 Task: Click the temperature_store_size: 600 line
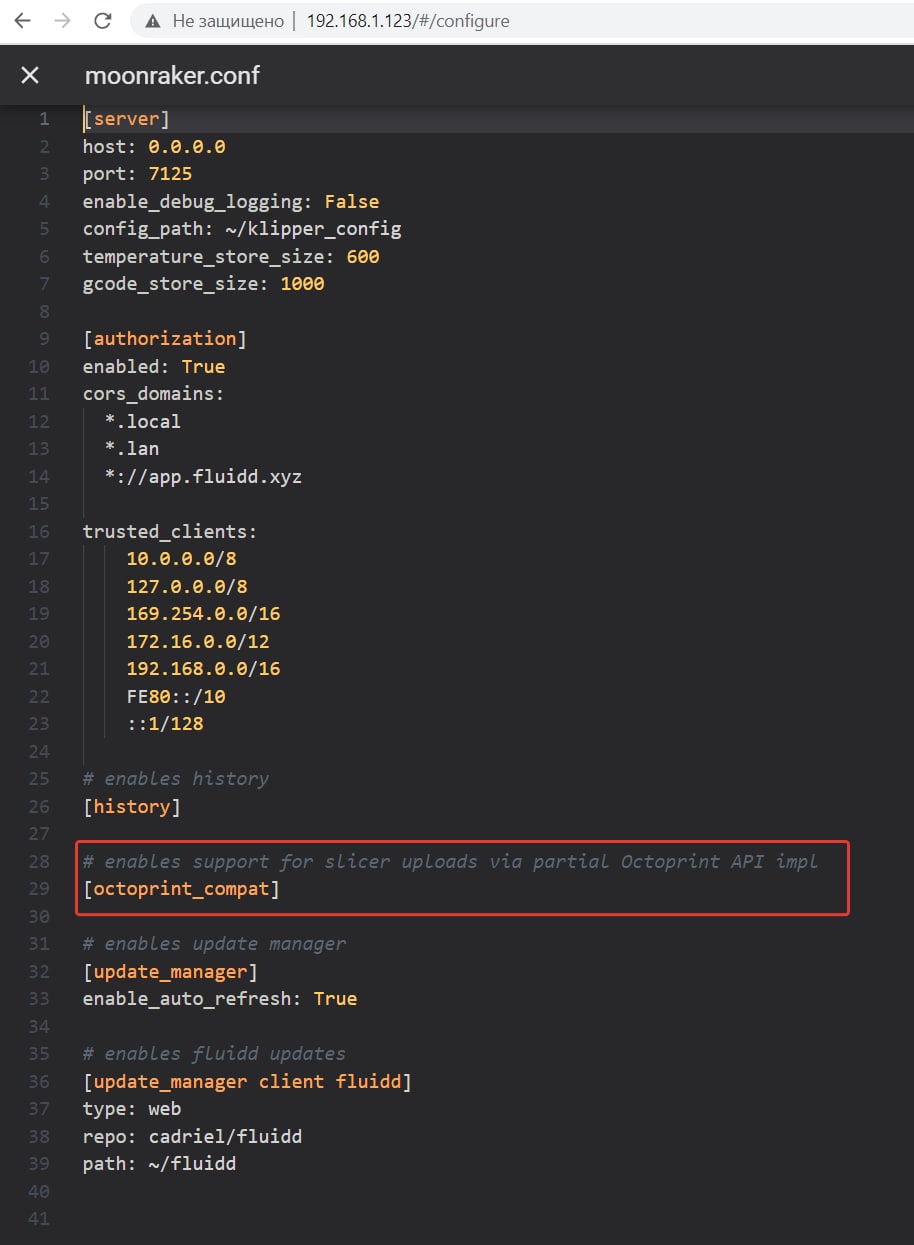click(x=231, y=256)
